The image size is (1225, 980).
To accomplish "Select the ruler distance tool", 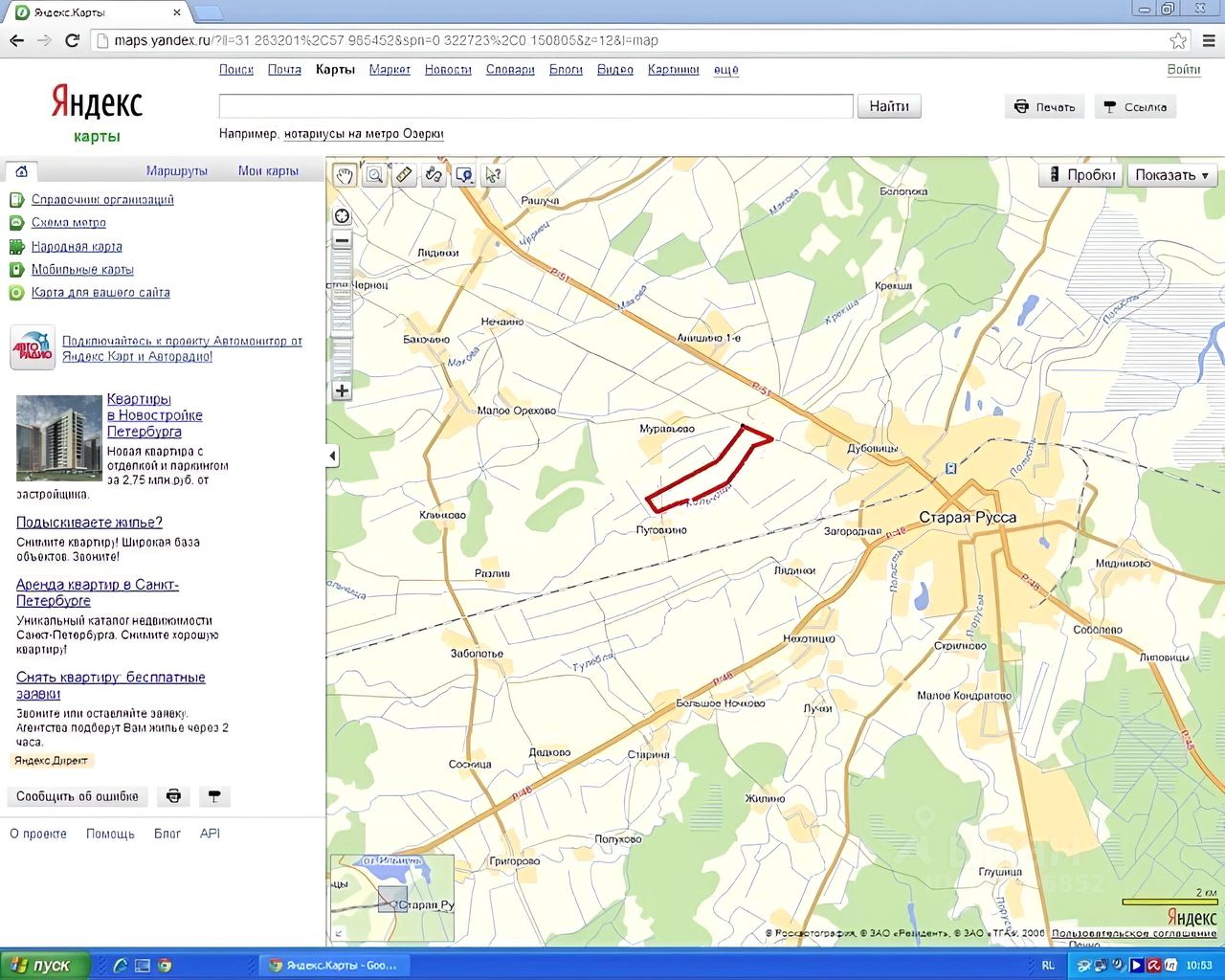I will (x=404, y=175).
